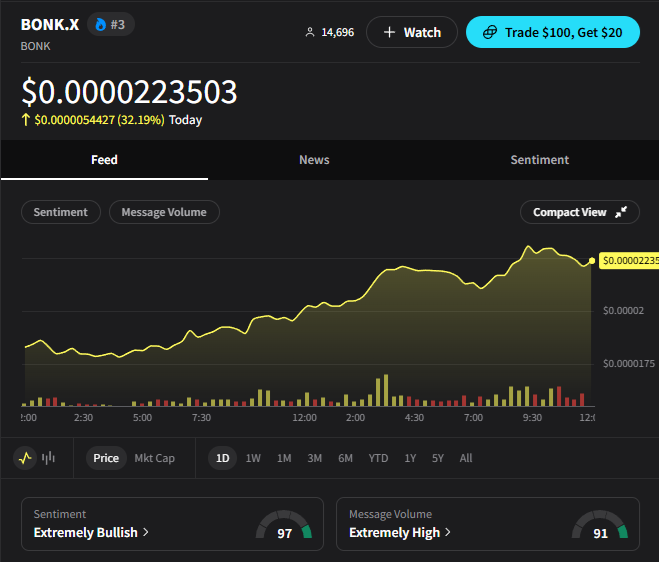This screenshot has height=562, width=659.
Task: Click the 9:30 time axis label
Action: [x=532, y=418]
